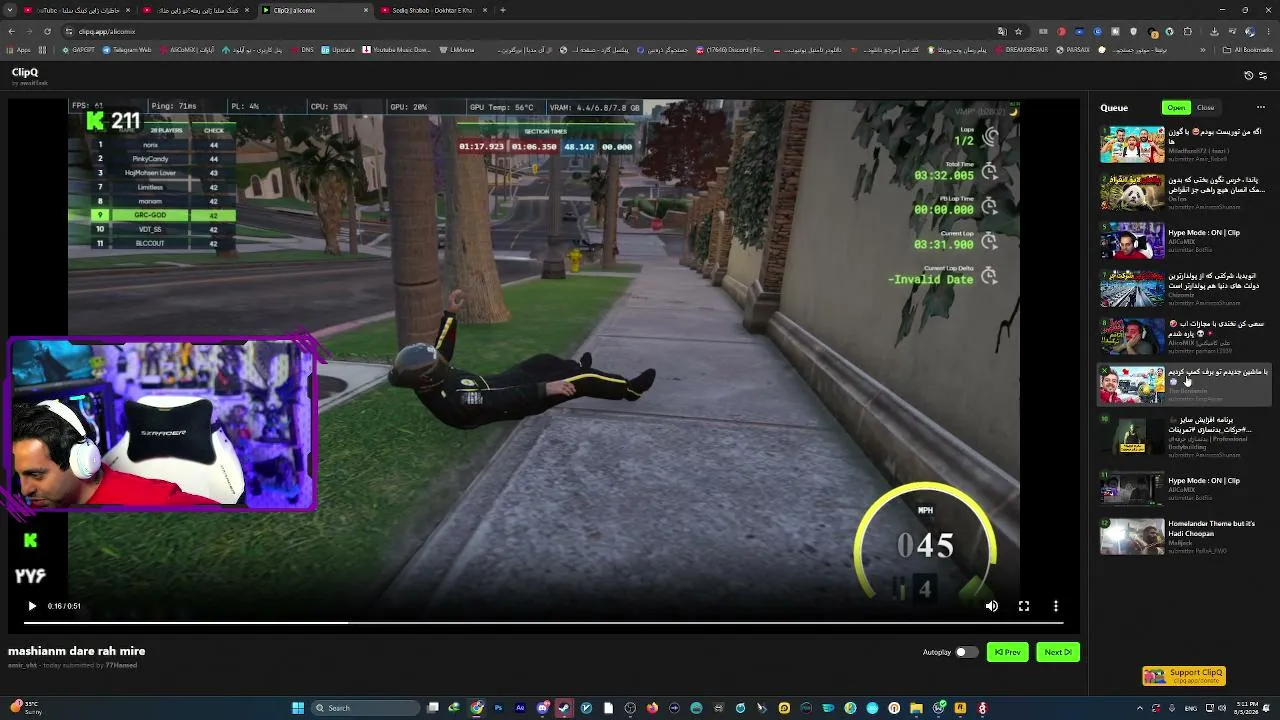
Task: Open the Queue three-dot more menu
Action: pos(1260,108)
